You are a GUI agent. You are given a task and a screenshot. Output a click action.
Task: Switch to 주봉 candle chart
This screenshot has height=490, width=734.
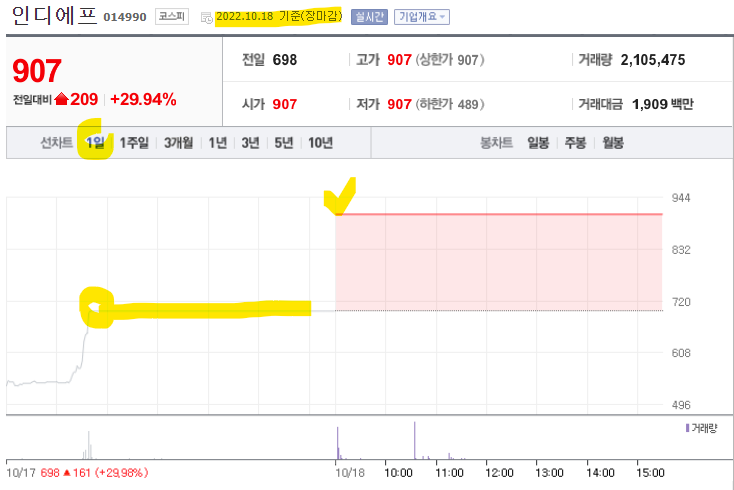click(575, 143)
